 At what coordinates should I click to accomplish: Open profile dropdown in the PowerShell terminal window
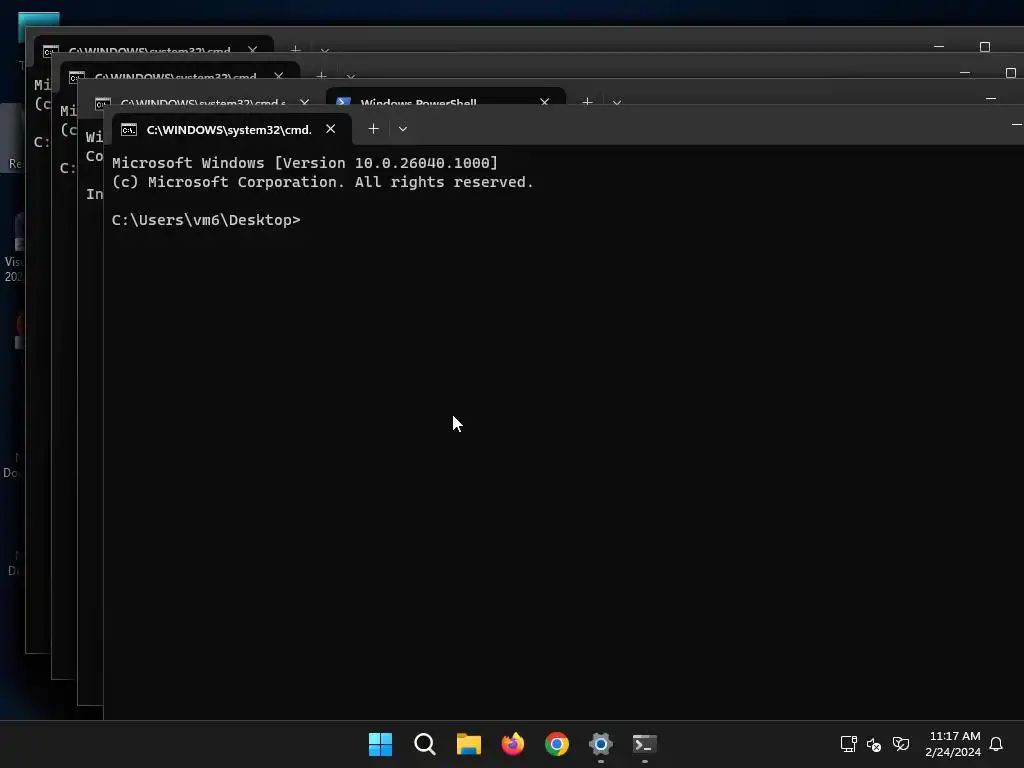click(x=616, y=103)
